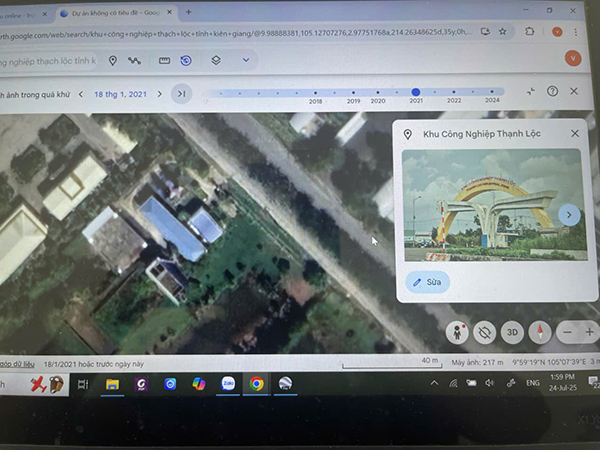Open the measure distance ruler tool
The height and width of the screenshot is (450, 600).
(x=164, y=61)
